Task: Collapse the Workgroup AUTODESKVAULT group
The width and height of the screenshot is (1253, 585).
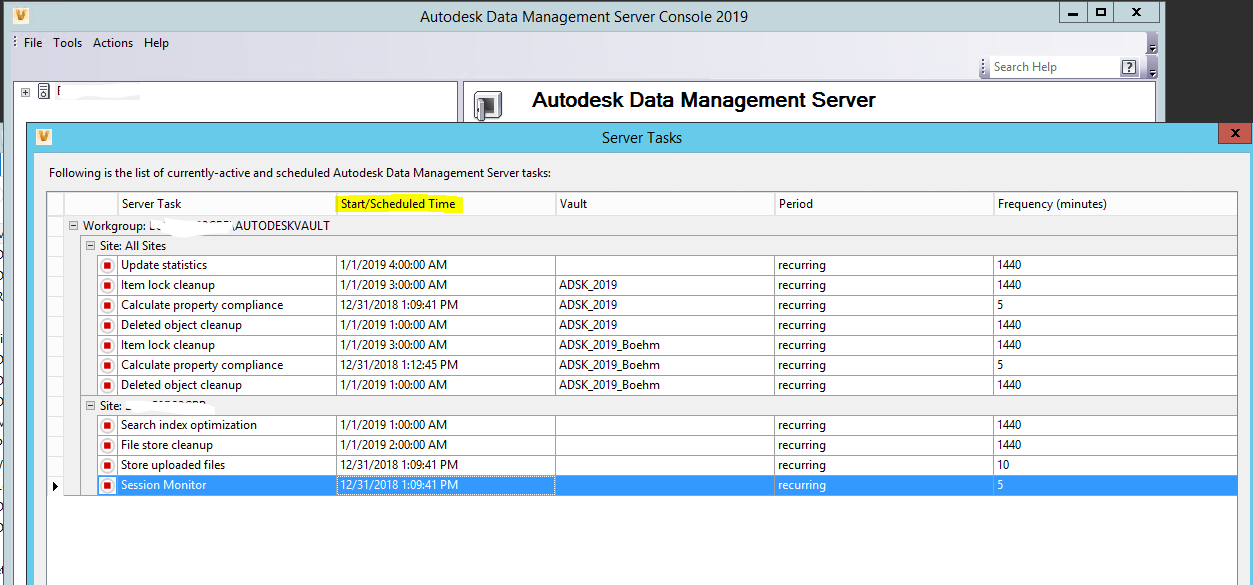Action: point(72,225)
